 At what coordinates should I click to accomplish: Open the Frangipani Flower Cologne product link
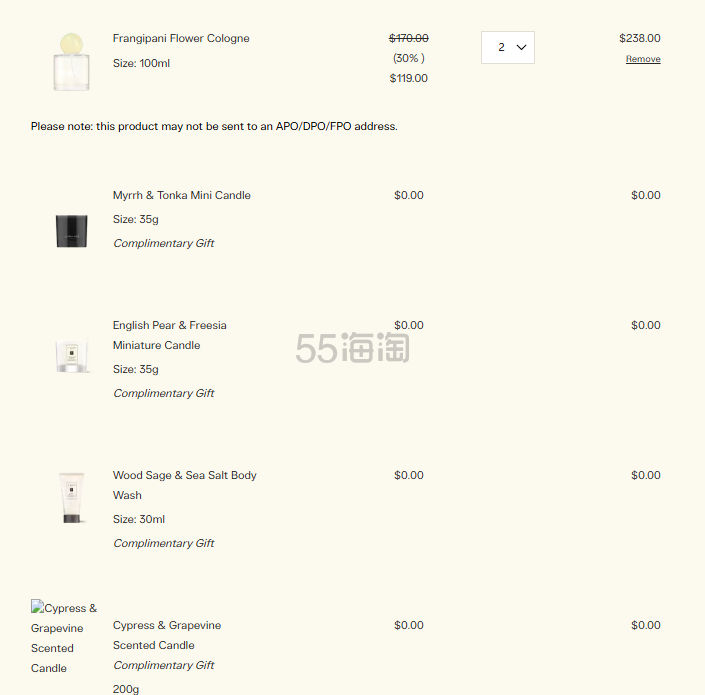(x=181, y=38)
